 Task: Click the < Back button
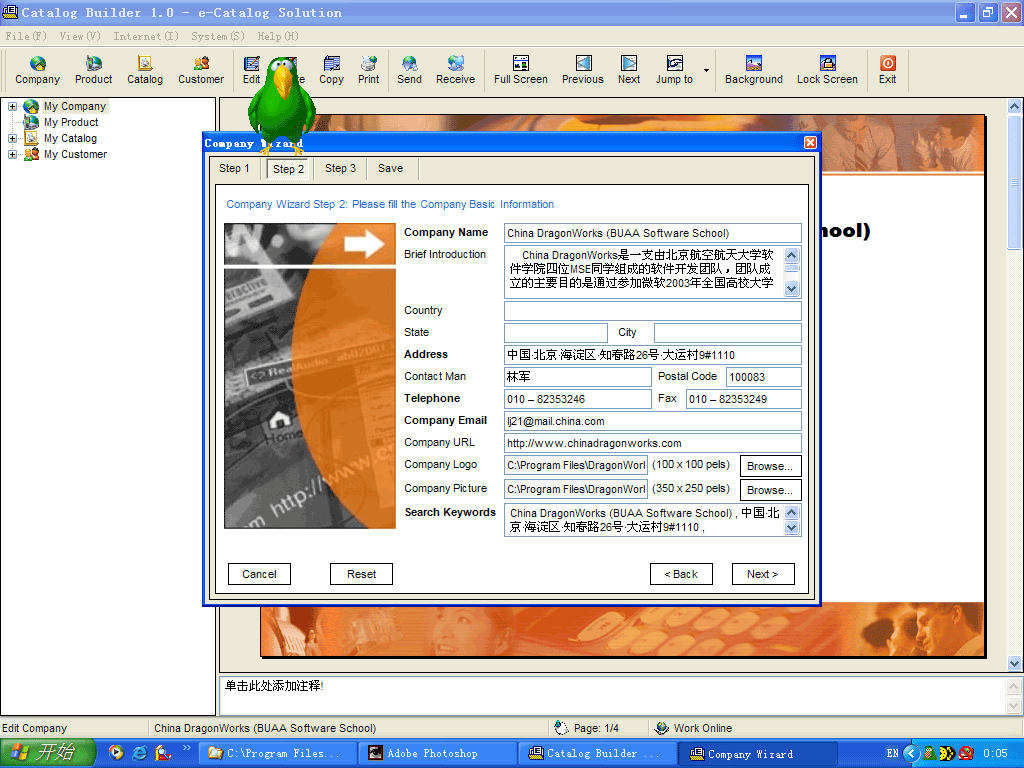pos(681,574)
